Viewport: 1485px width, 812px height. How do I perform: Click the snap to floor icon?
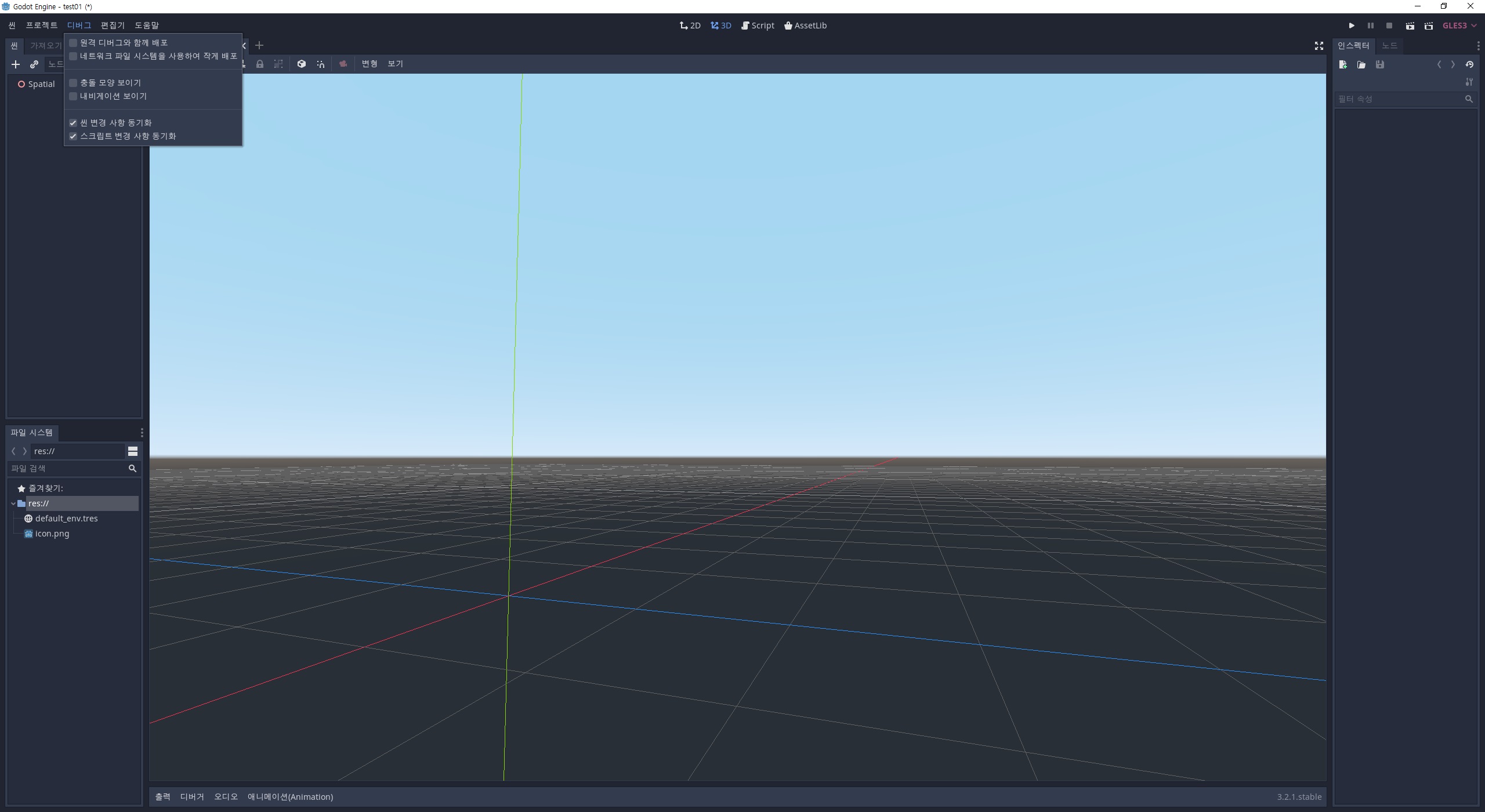click(x=321, y=64)
